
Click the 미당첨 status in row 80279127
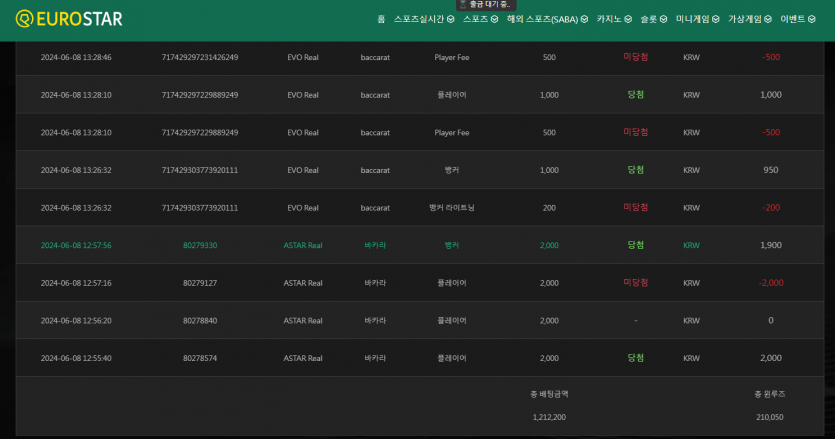pos(635,283)
